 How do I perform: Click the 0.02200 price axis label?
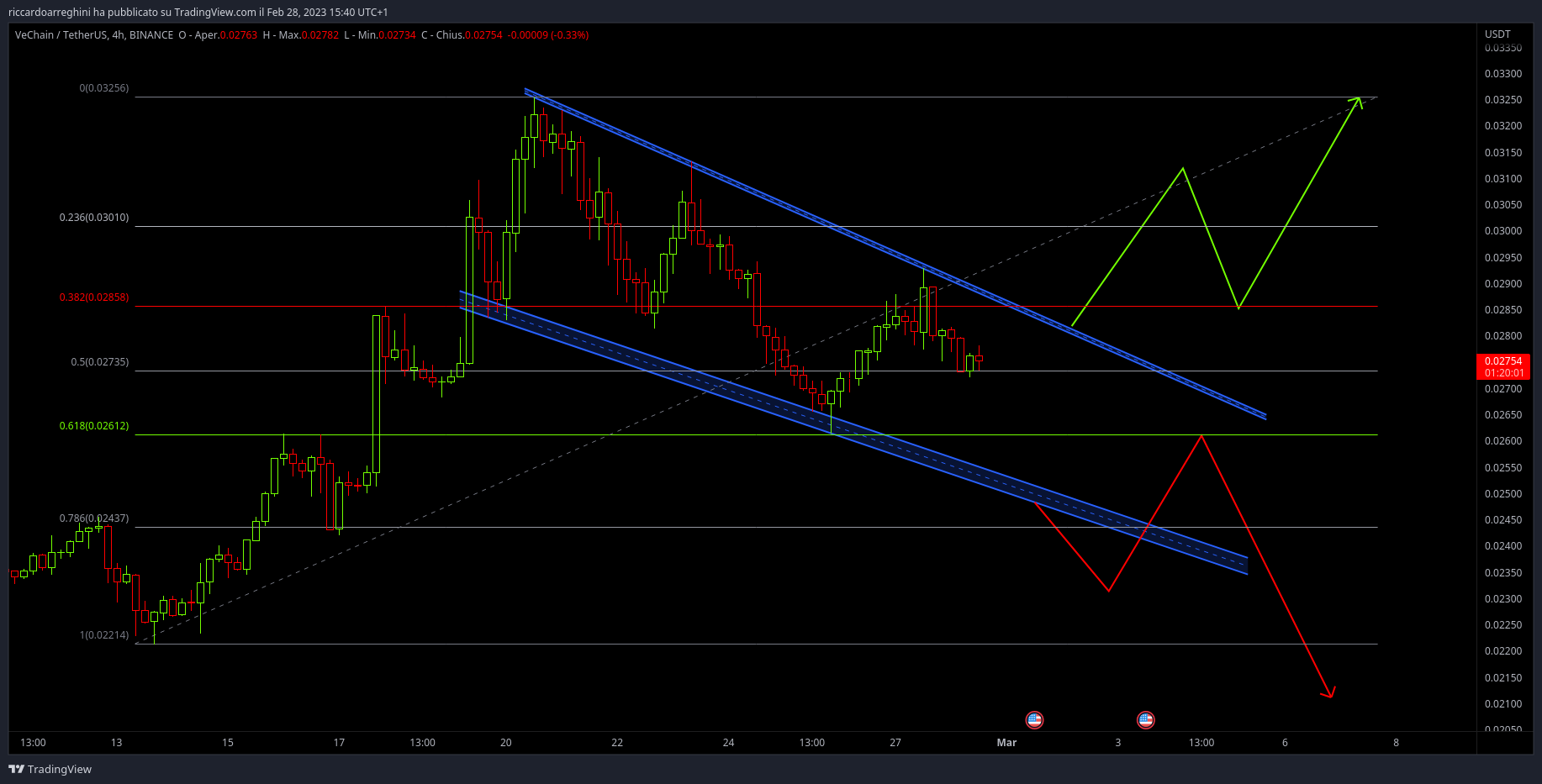[1503, 651]
